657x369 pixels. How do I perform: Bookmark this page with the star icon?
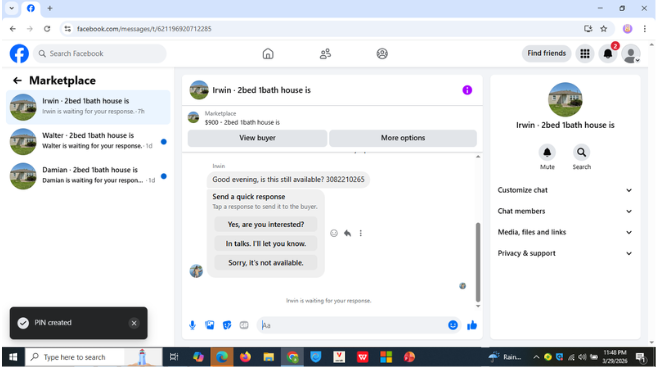pos(603,29)
